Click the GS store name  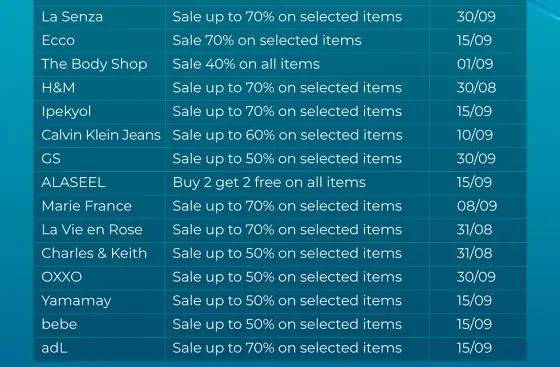coord(51,159)
